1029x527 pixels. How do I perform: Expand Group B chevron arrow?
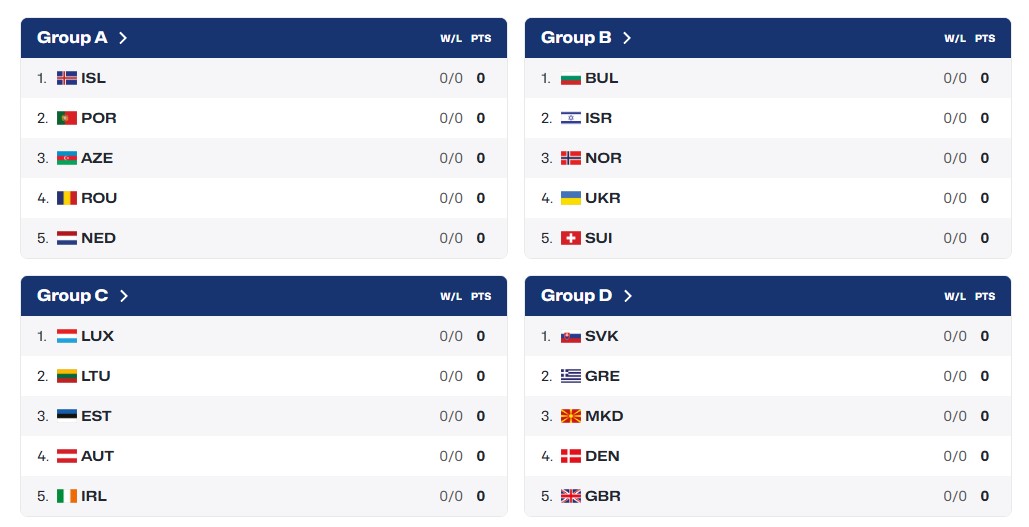click(x=627, y=38)
